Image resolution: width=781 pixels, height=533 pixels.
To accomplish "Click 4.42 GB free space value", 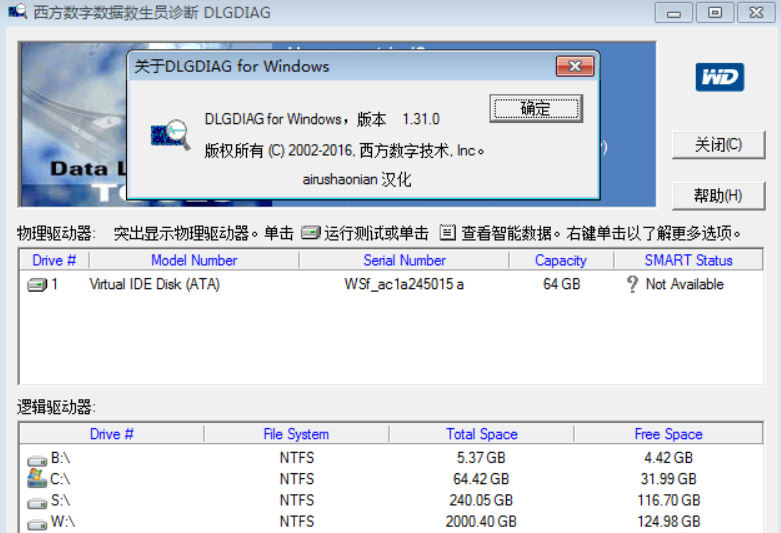I will (668, 458).
